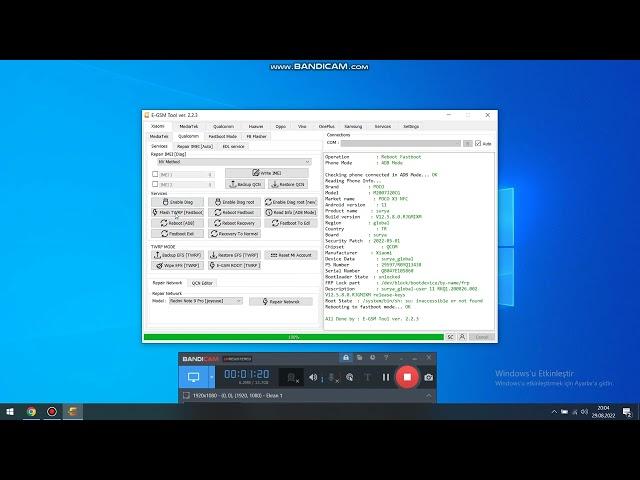Click the Fastboot Exit button
The image size is (640, 480).
[x=177, y=234]
